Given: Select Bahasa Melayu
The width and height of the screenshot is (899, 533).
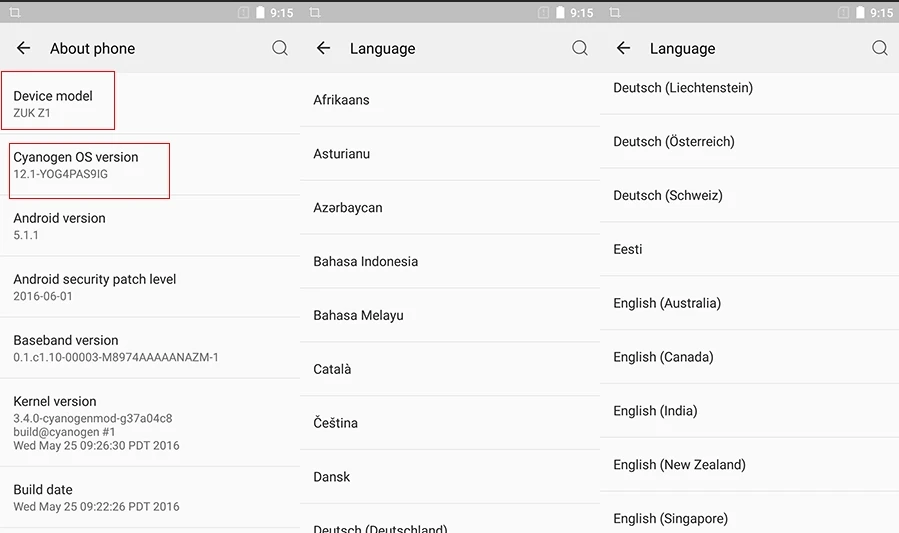Looking at the screenshot, I should [x=450, y=315].
